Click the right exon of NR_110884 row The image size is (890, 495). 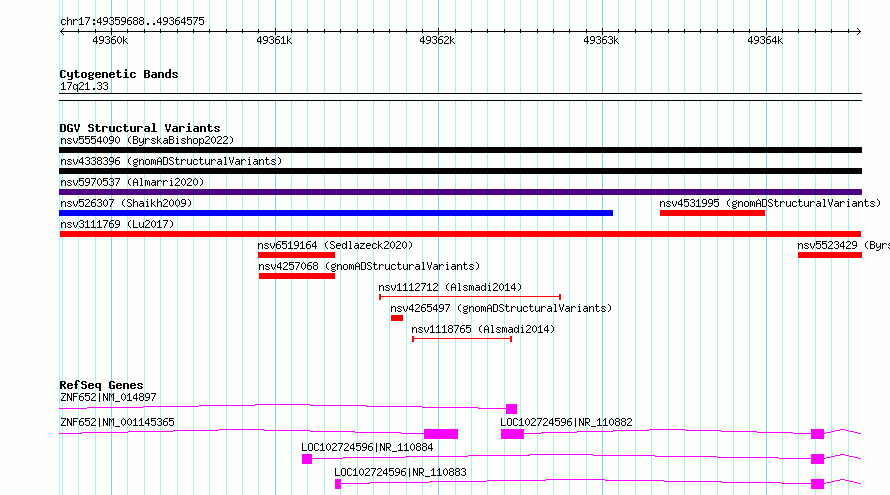(817, 459)
